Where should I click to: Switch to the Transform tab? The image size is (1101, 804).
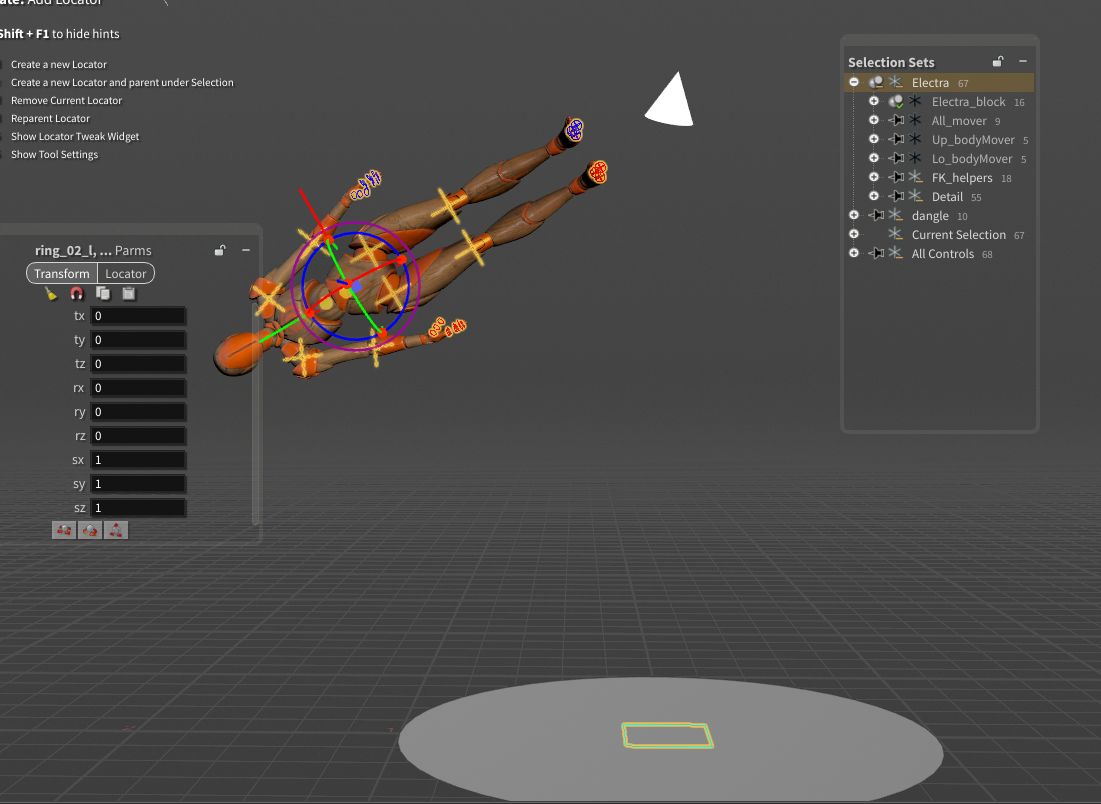click(62, 273)
